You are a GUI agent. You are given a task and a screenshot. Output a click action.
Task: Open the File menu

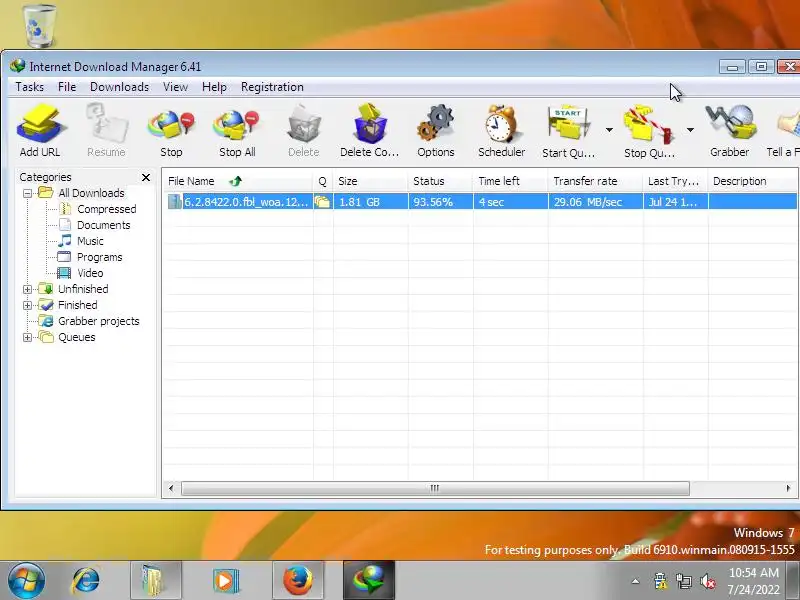point(67,87)
